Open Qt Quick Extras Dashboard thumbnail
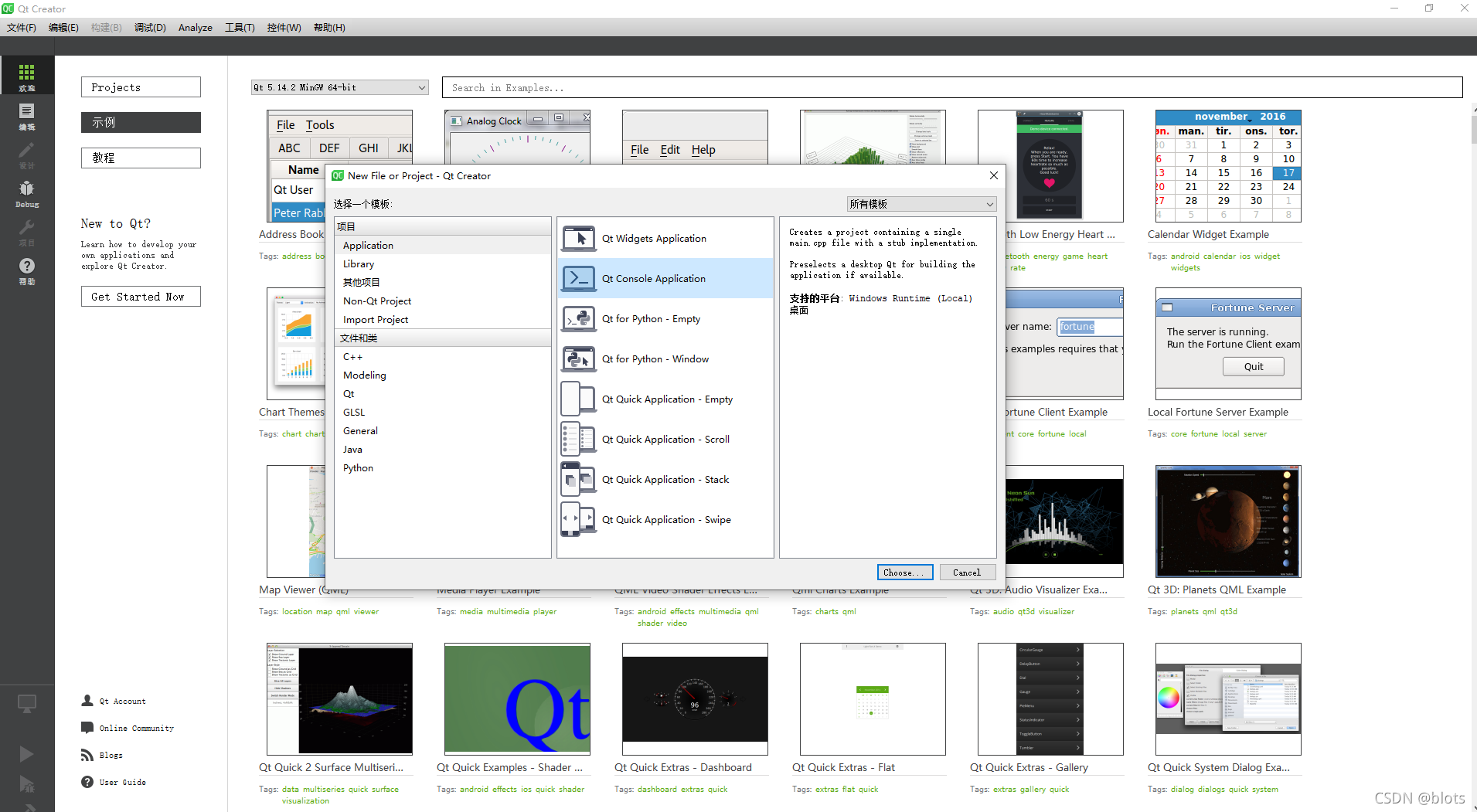Image resolution: width=1477 pixels, height=812 pixels. (695, 699)
